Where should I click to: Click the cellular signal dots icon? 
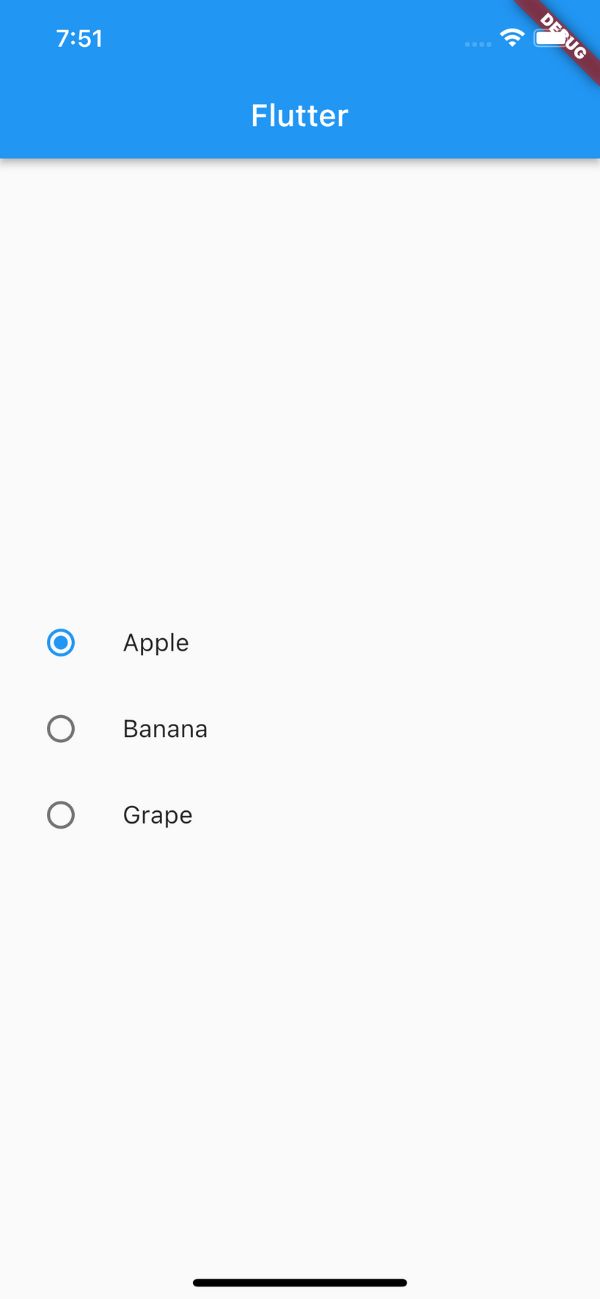[x=478, y=44]
